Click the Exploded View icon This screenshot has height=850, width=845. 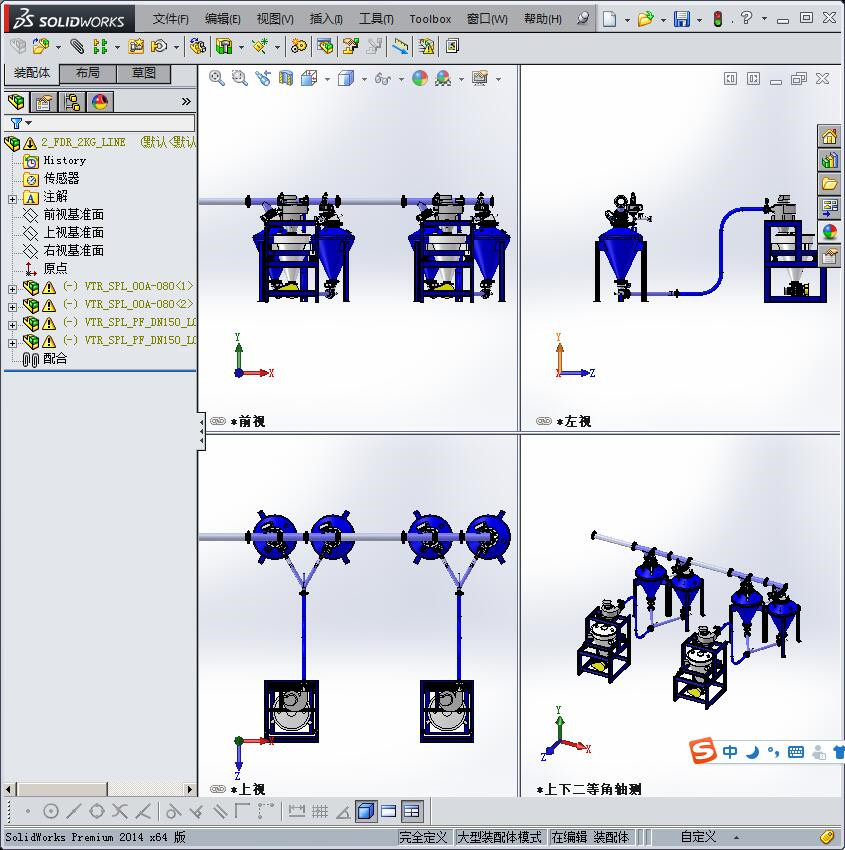(350, 47)
